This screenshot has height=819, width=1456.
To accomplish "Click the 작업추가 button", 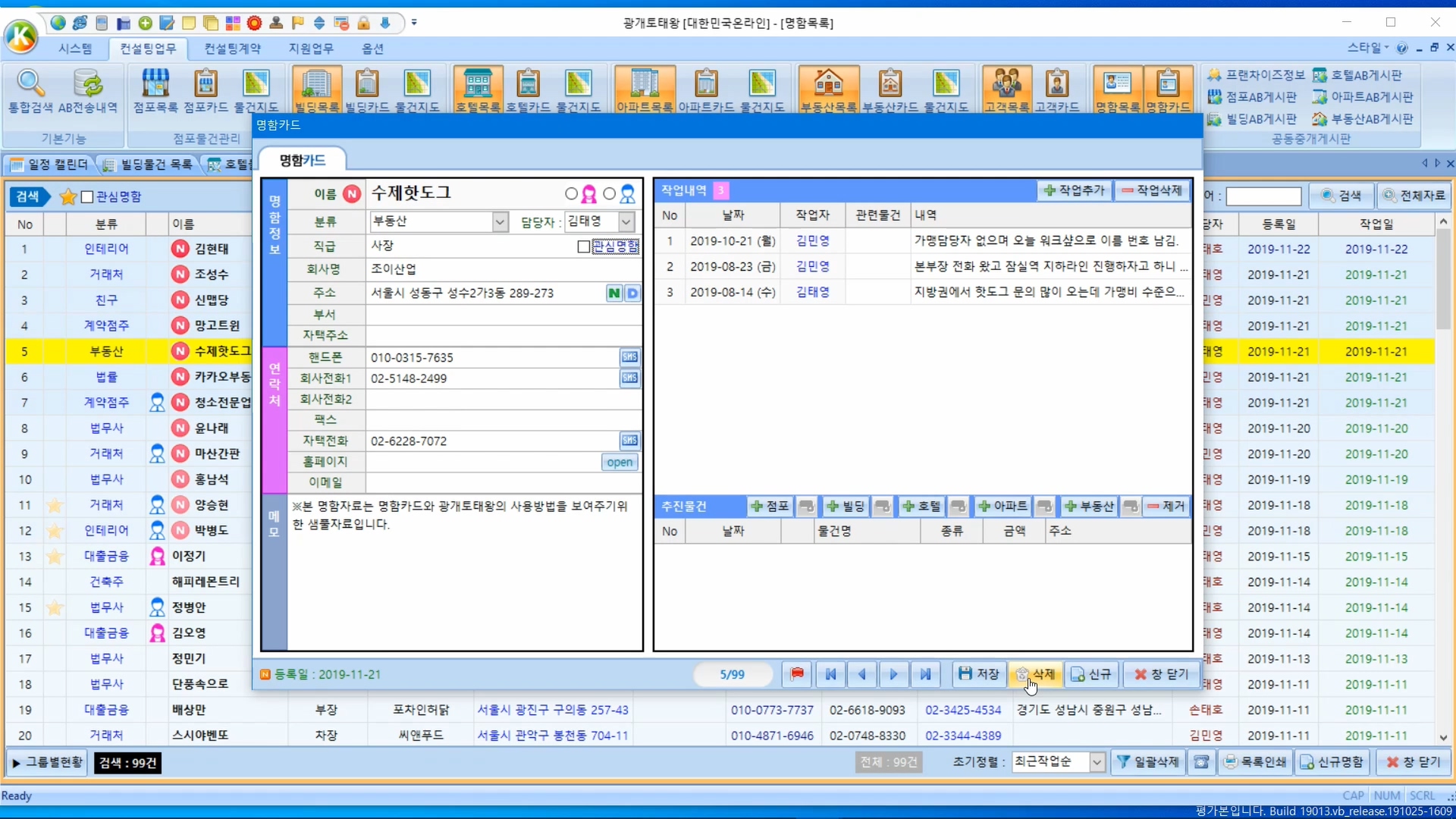I will pyautogui.click(x=1075, y=190).
